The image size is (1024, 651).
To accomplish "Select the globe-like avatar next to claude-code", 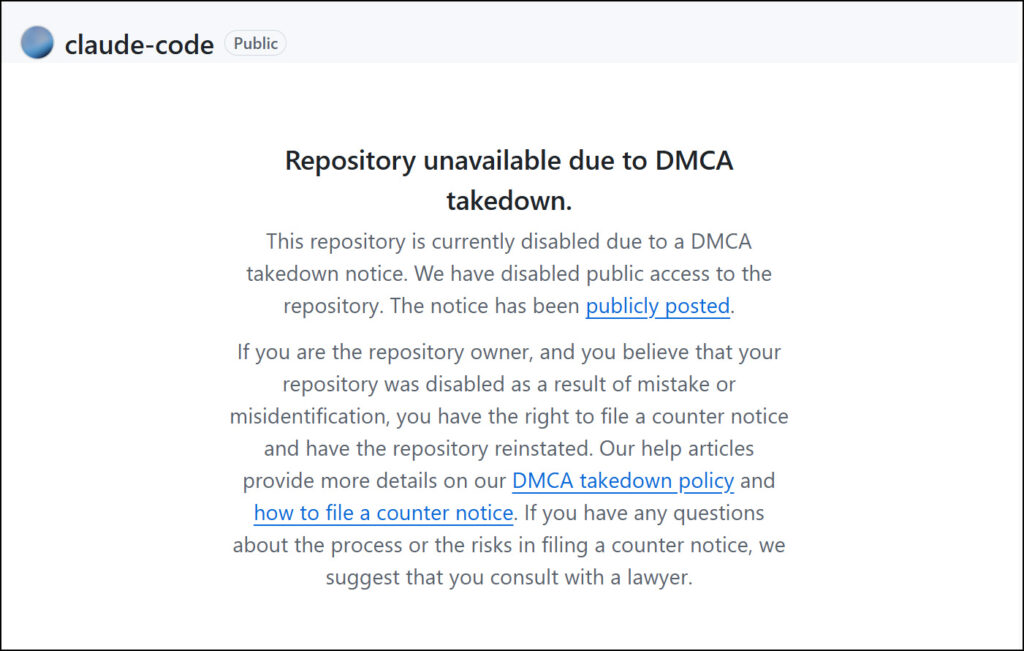I will pyautogui.click(x=36, y=42).
